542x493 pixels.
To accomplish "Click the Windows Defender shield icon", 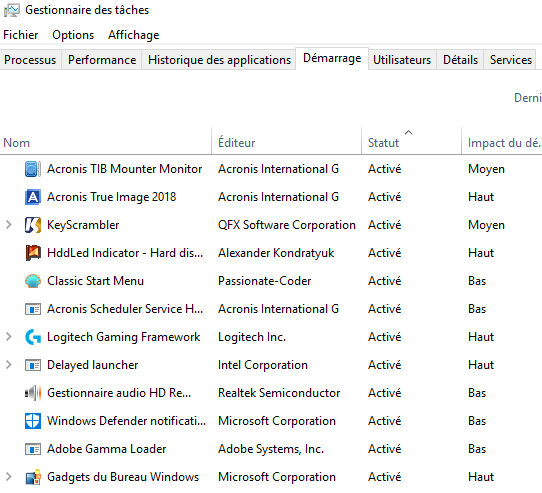I will pos(33,421).
